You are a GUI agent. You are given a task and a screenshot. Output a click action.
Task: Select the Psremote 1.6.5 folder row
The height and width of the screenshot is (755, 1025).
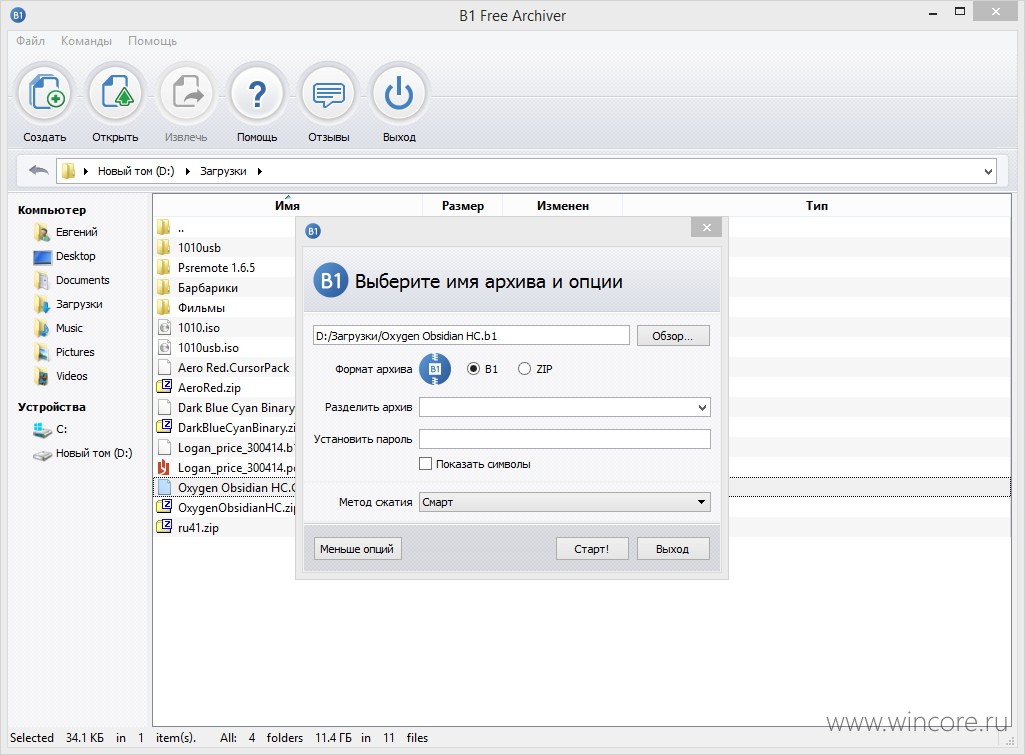pos(225,267)
